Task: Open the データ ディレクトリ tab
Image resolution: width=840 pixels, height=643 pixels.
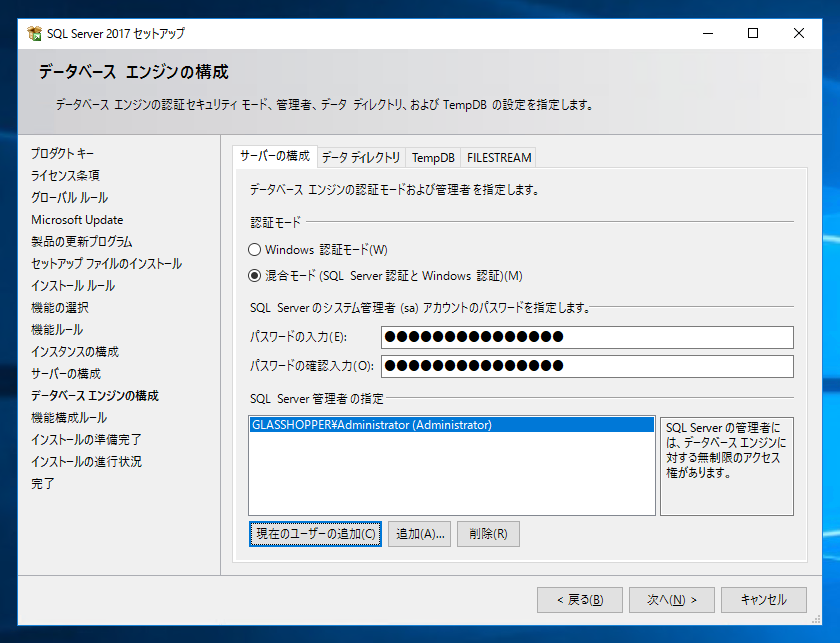Action: tap(361, 158)
